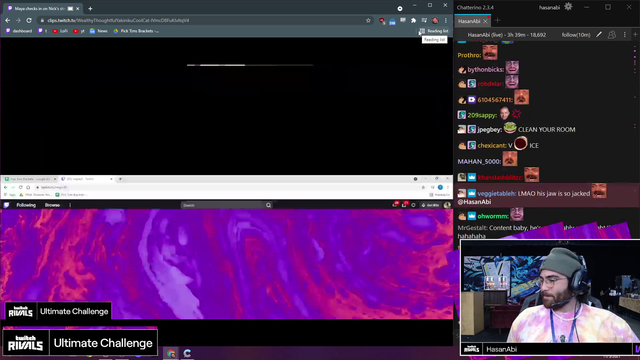Click the emote in Prothro's message
The image size is (640, 360).
(x=490, y=53)
